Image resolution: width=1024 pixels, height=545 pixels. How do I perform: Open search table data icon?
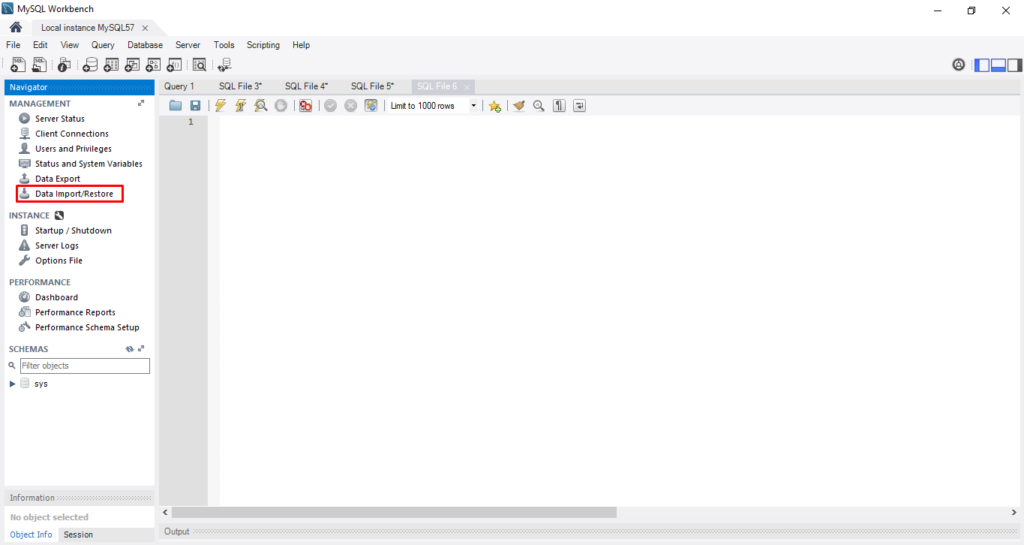click(199, 65)
